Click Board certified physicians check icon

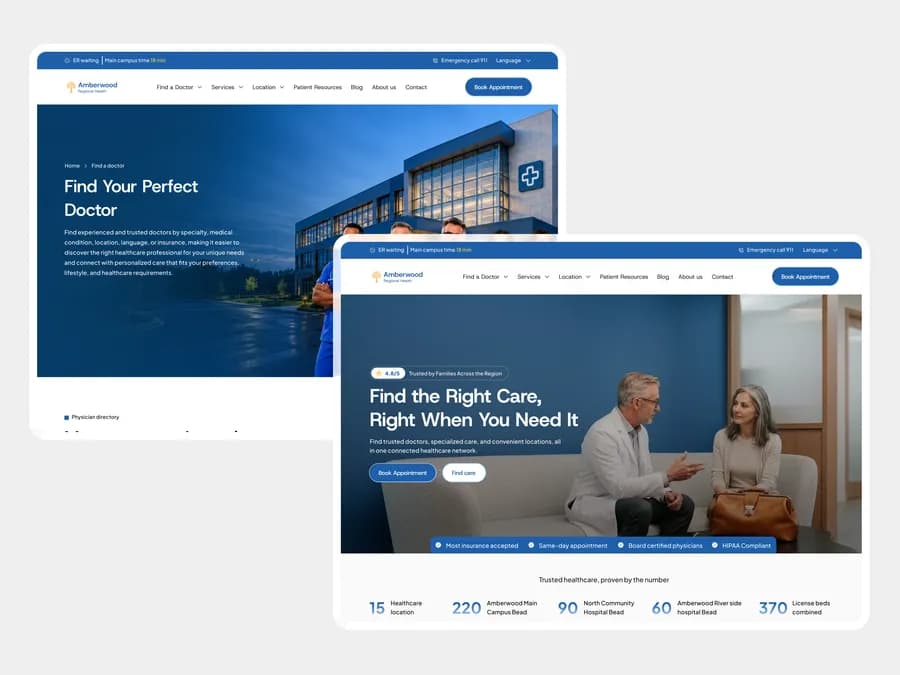620,545
